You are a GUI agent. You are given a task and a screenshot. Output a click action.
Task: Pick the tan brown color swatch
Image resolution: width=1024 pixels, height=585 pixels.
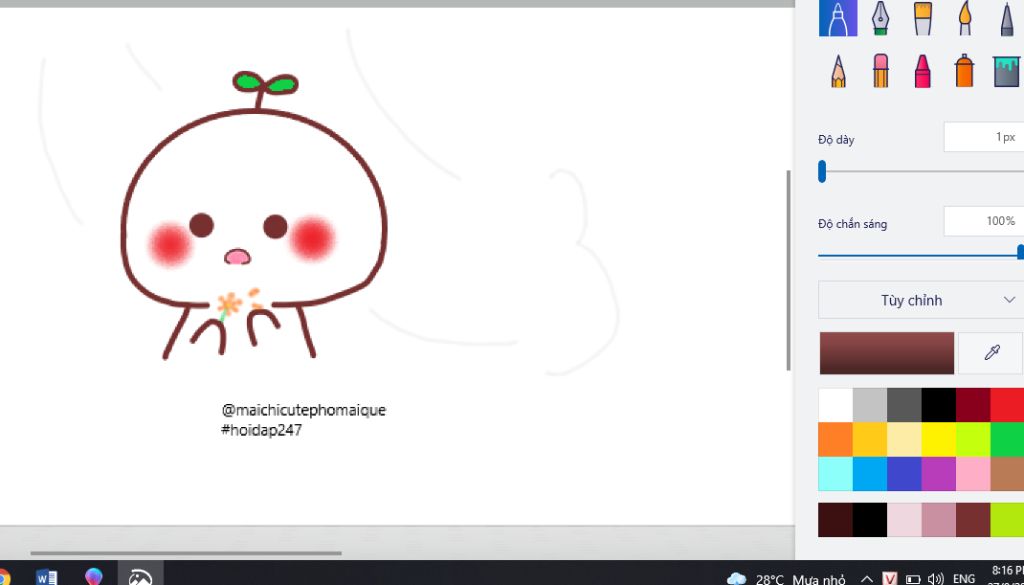tap(1007, 474)
